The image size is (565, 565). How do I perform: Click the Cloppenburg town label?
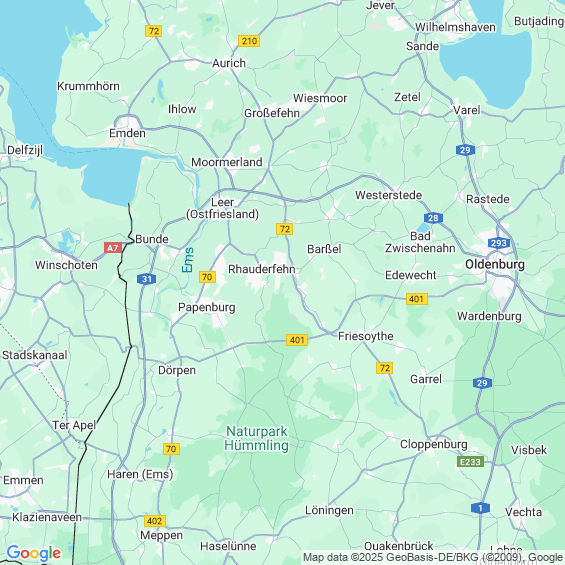[x=434, y=444]
